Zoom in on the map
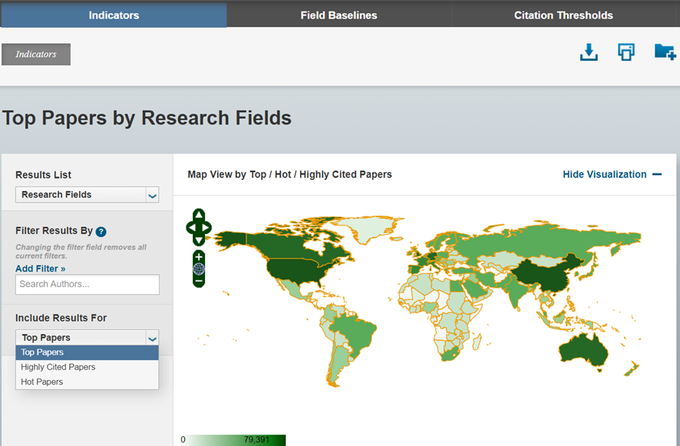This screenshot has width=680, height=446. coord(199,257)
